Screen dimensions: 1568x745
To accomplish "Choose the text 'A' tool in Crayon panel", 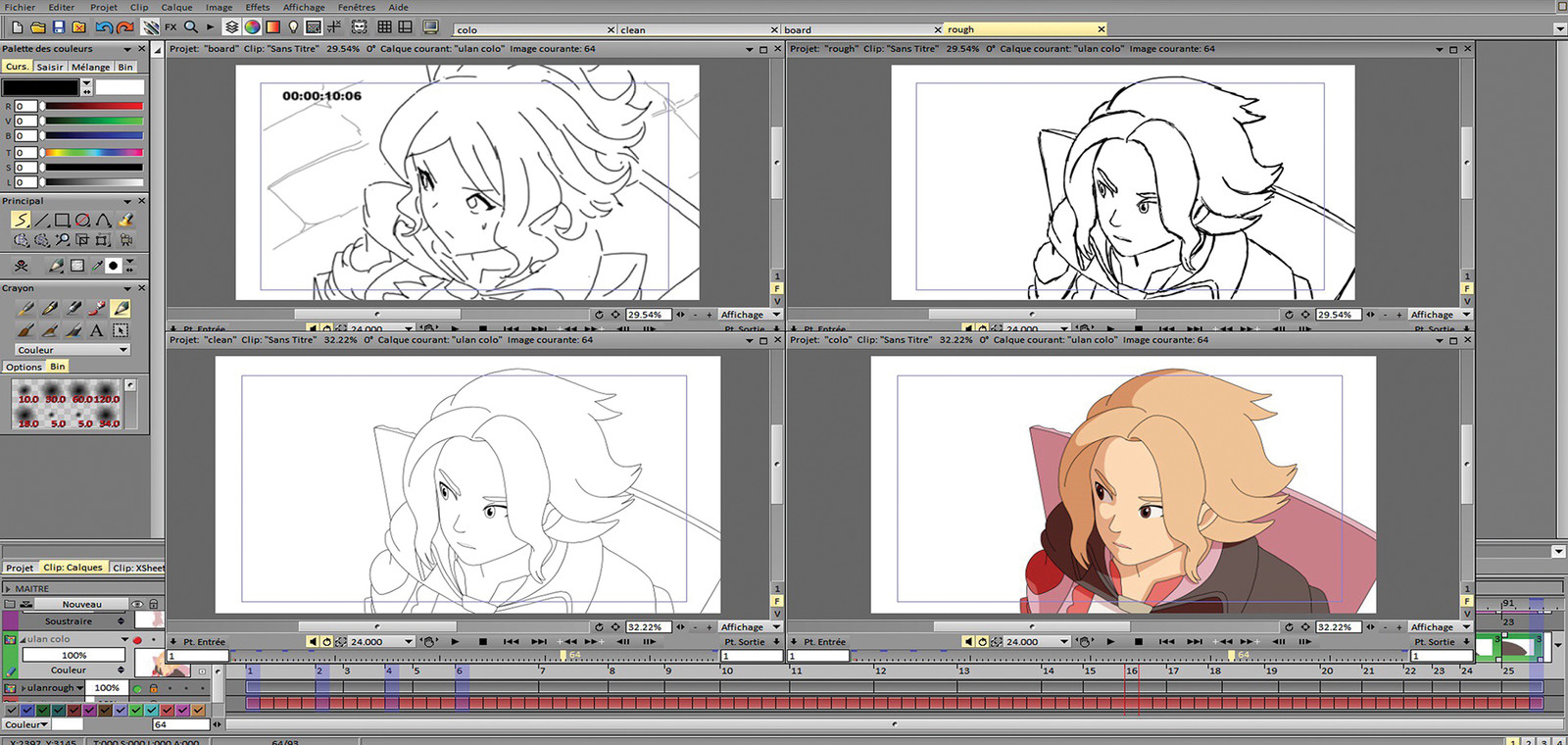I will click(x=97, y=330).
